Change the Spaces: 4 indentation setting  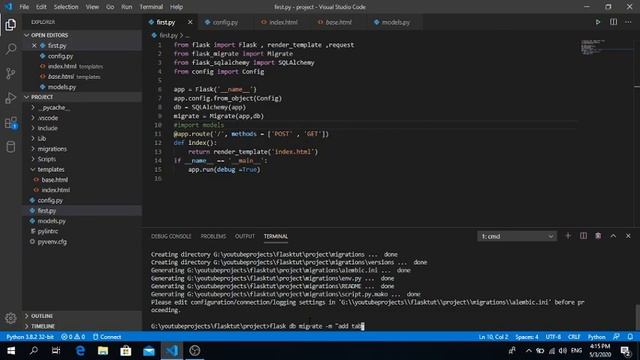tap(527, 337)
